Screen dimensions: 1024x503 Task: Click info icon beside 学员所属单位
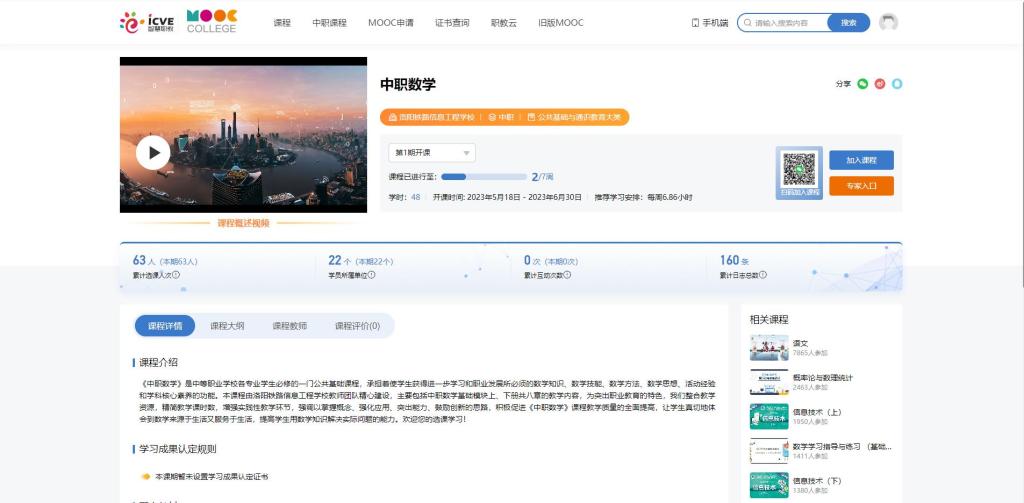(372, 275)
